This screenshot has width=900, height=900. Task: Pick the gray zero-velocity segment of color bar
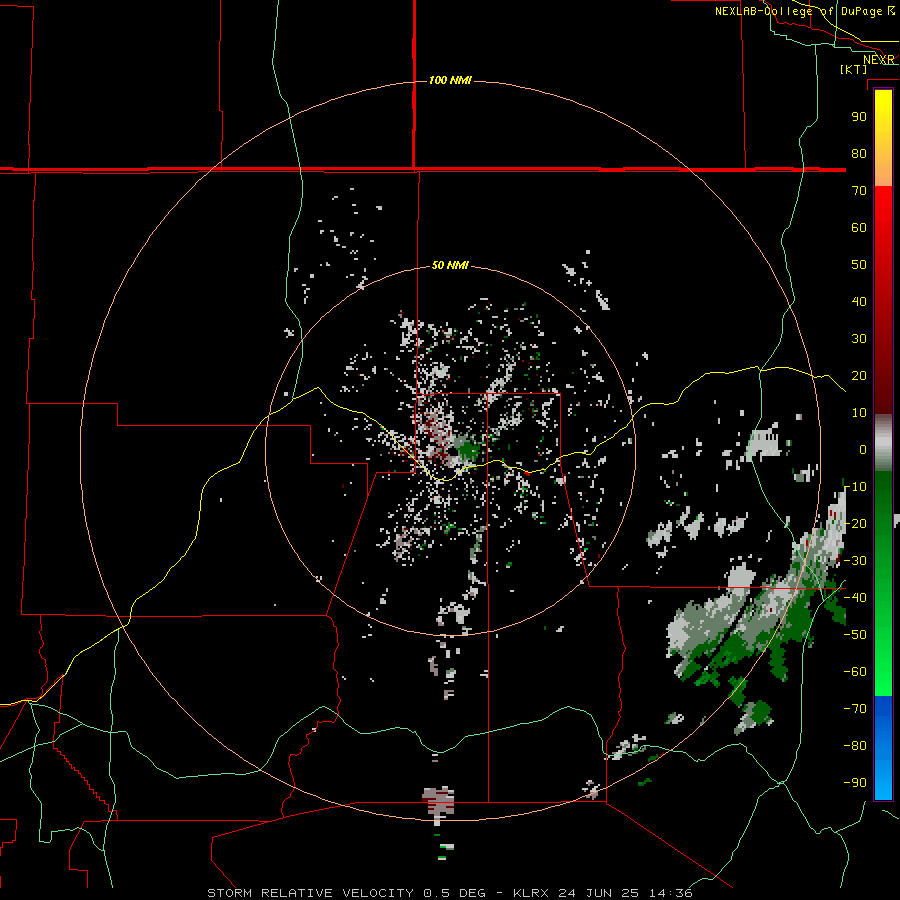click(x=883, y=442)
